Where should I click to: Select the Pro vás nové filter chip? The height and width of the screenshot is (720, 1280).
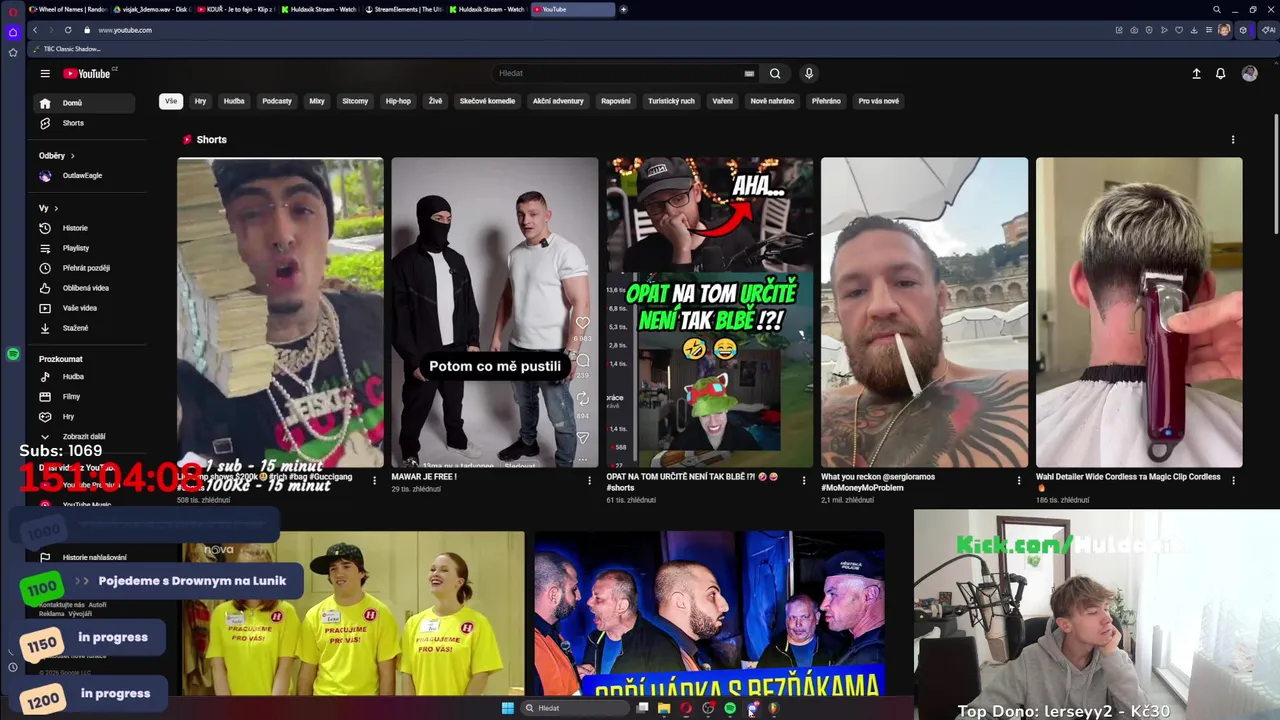tap(879, 101)
